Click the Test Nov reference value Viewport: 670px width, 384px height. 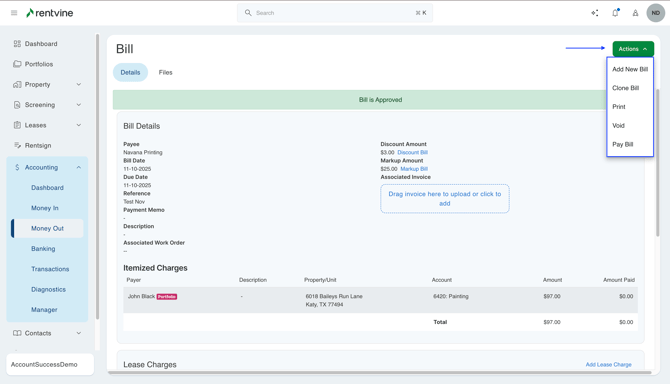pos(134,202)
